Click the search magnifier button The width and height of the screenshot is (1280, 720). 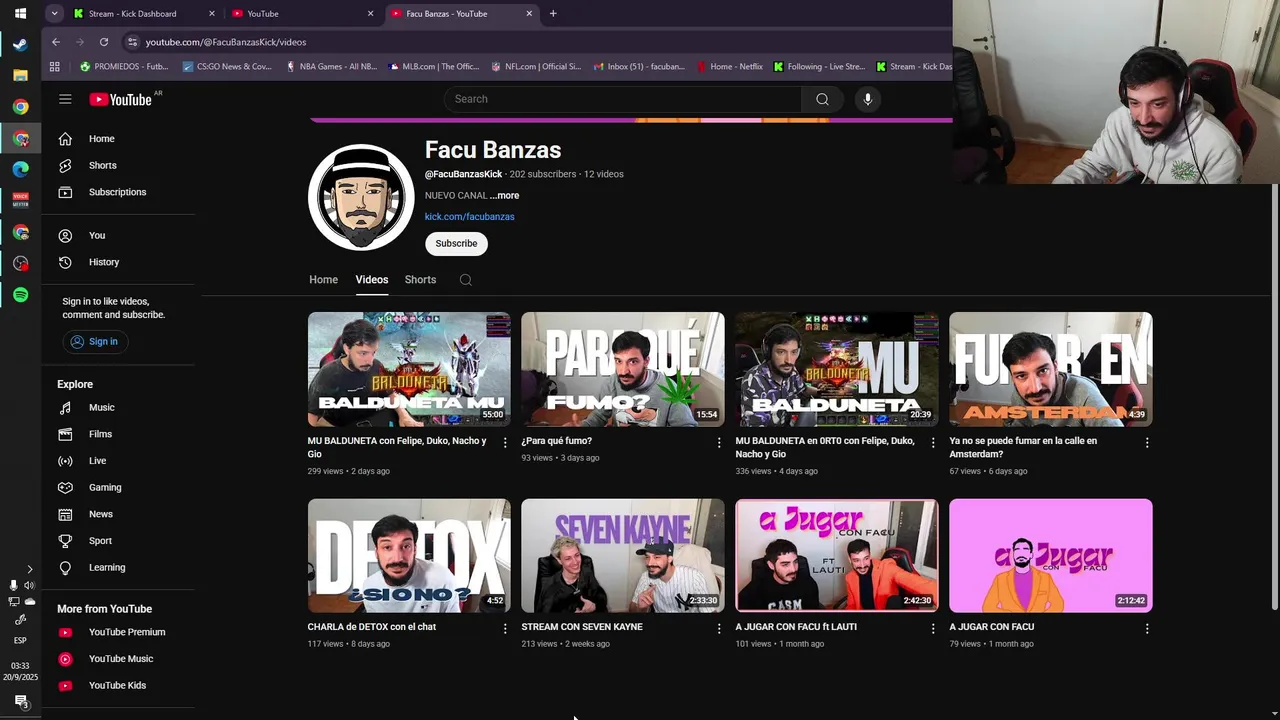pyautogui.click(x=822, y=99)
